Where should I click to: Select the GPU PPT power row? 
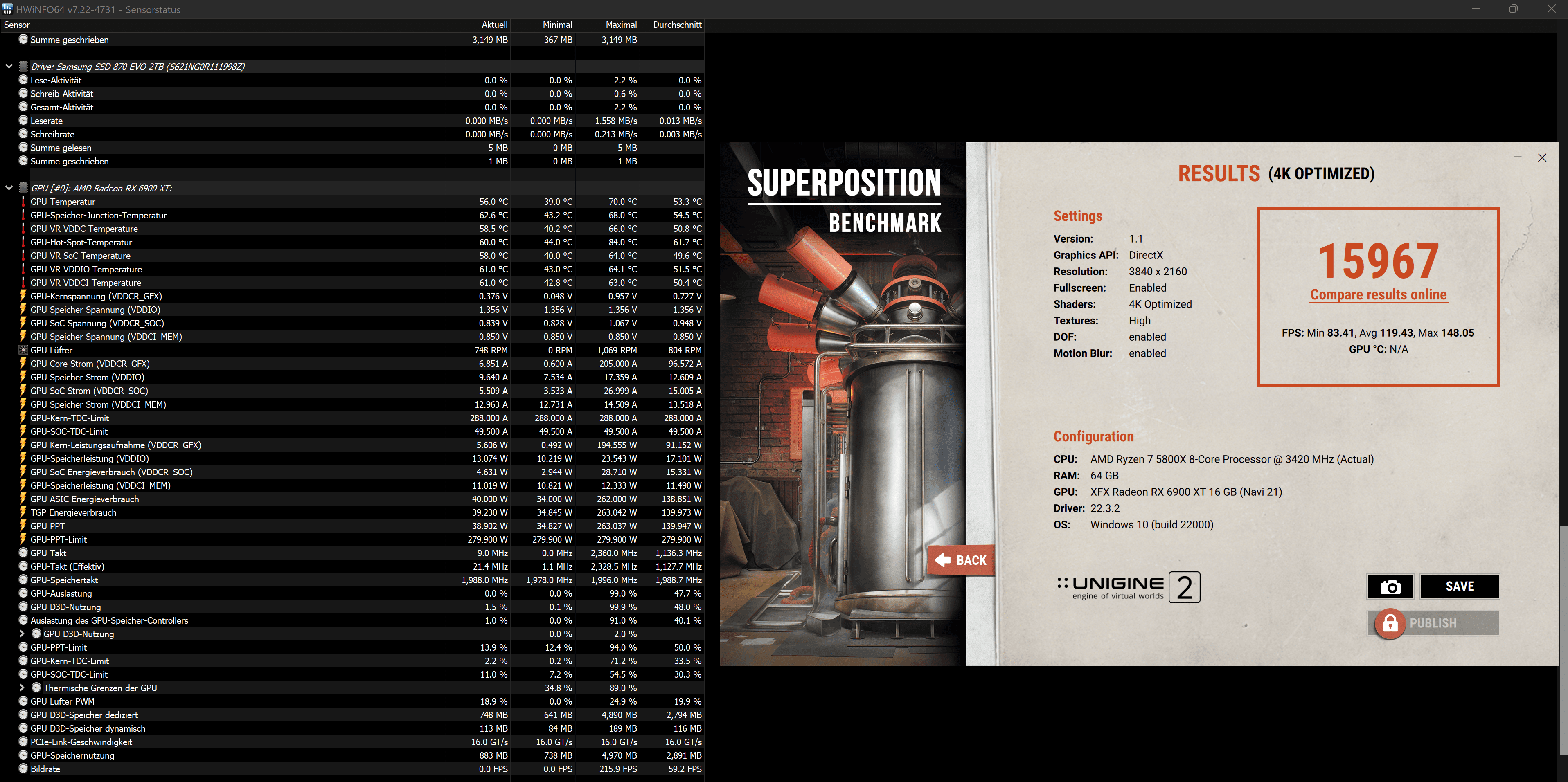(x=352, y=526)
